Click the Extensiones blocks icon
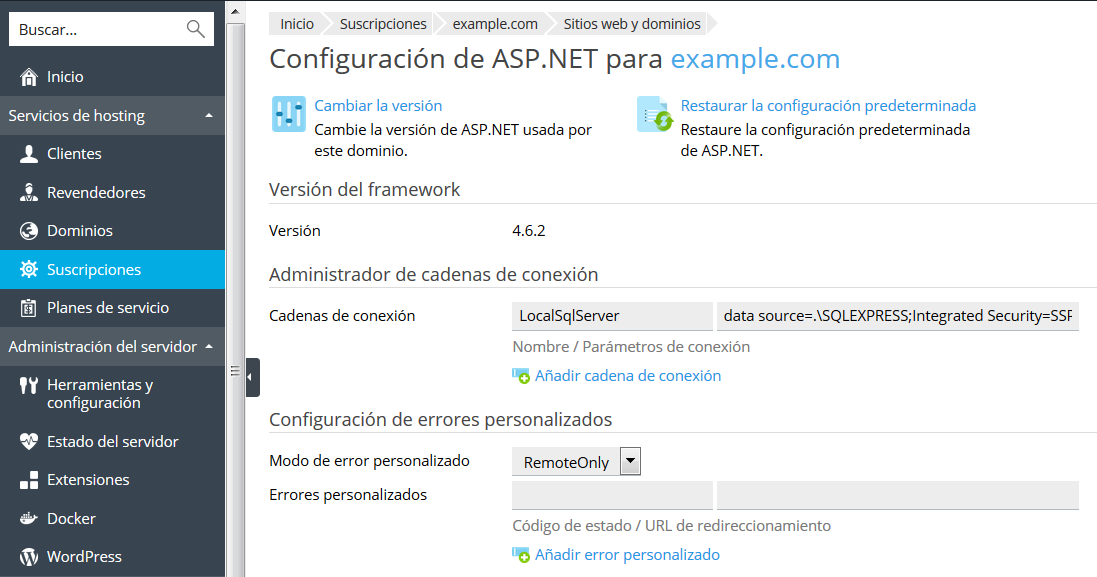Viewport: 1097px width, 577px height. click(x=29, y=480)
